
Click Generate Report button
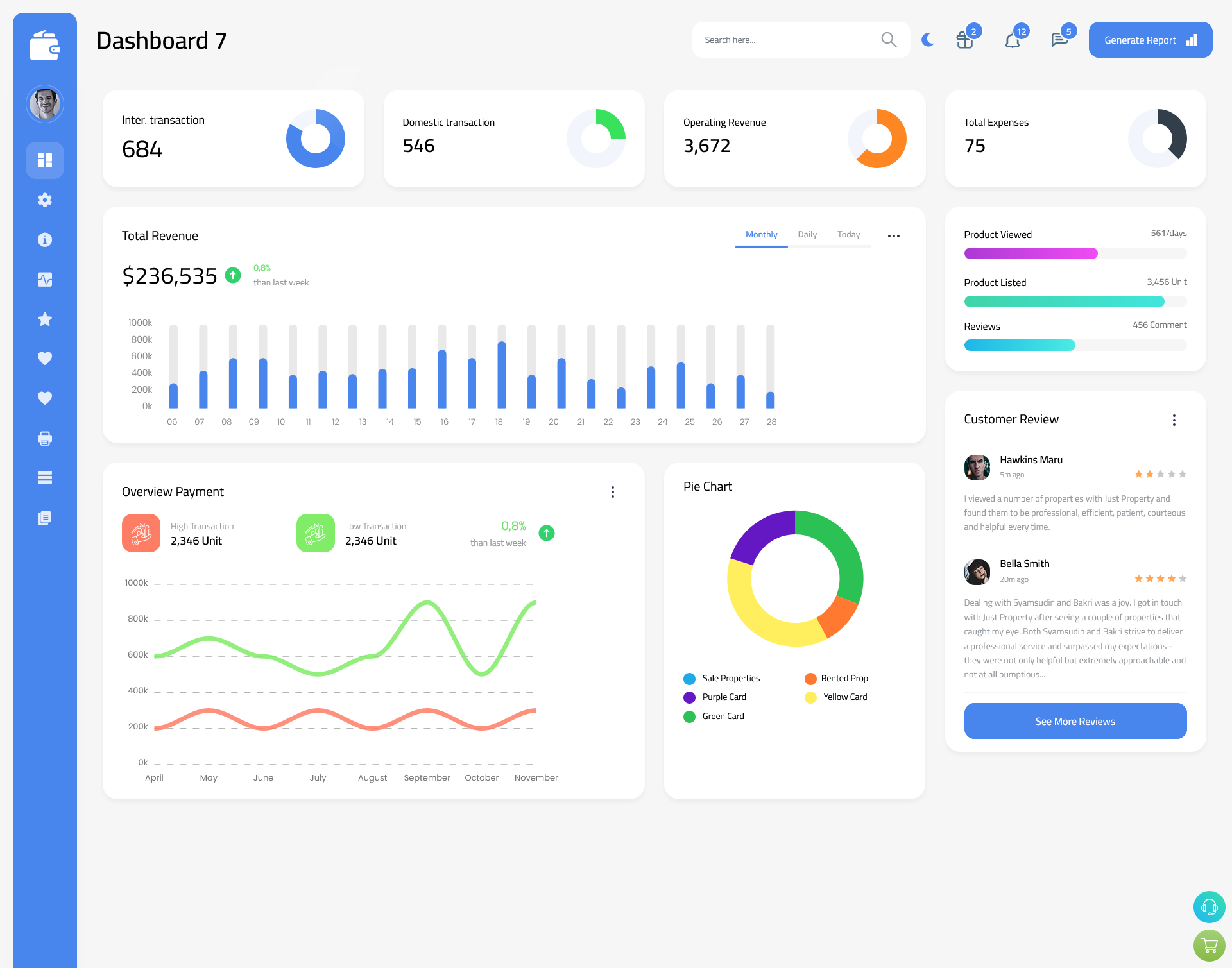click(x=1148, y=39)
